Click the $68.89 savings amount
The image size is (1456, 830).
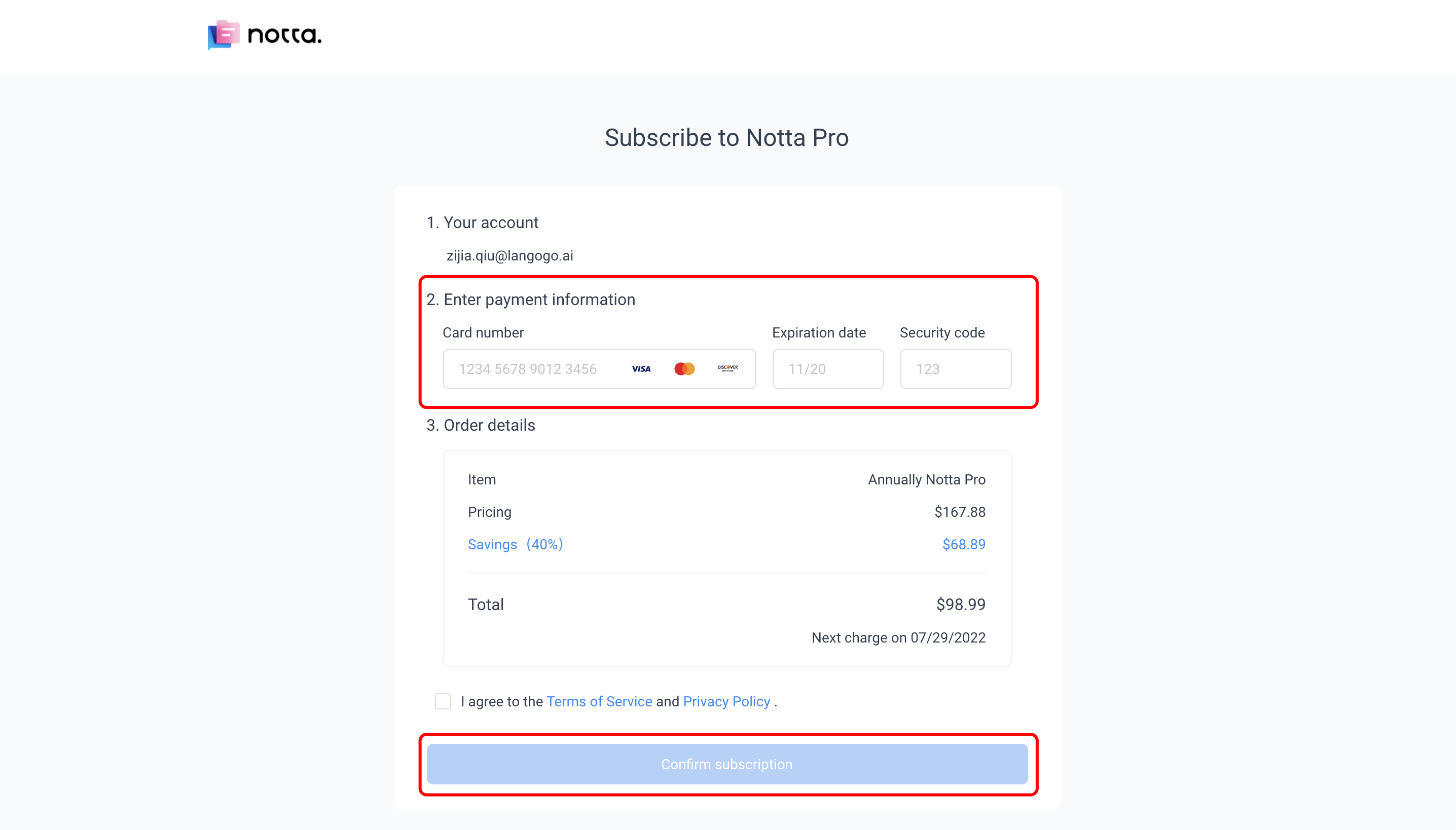click(964, 544)
